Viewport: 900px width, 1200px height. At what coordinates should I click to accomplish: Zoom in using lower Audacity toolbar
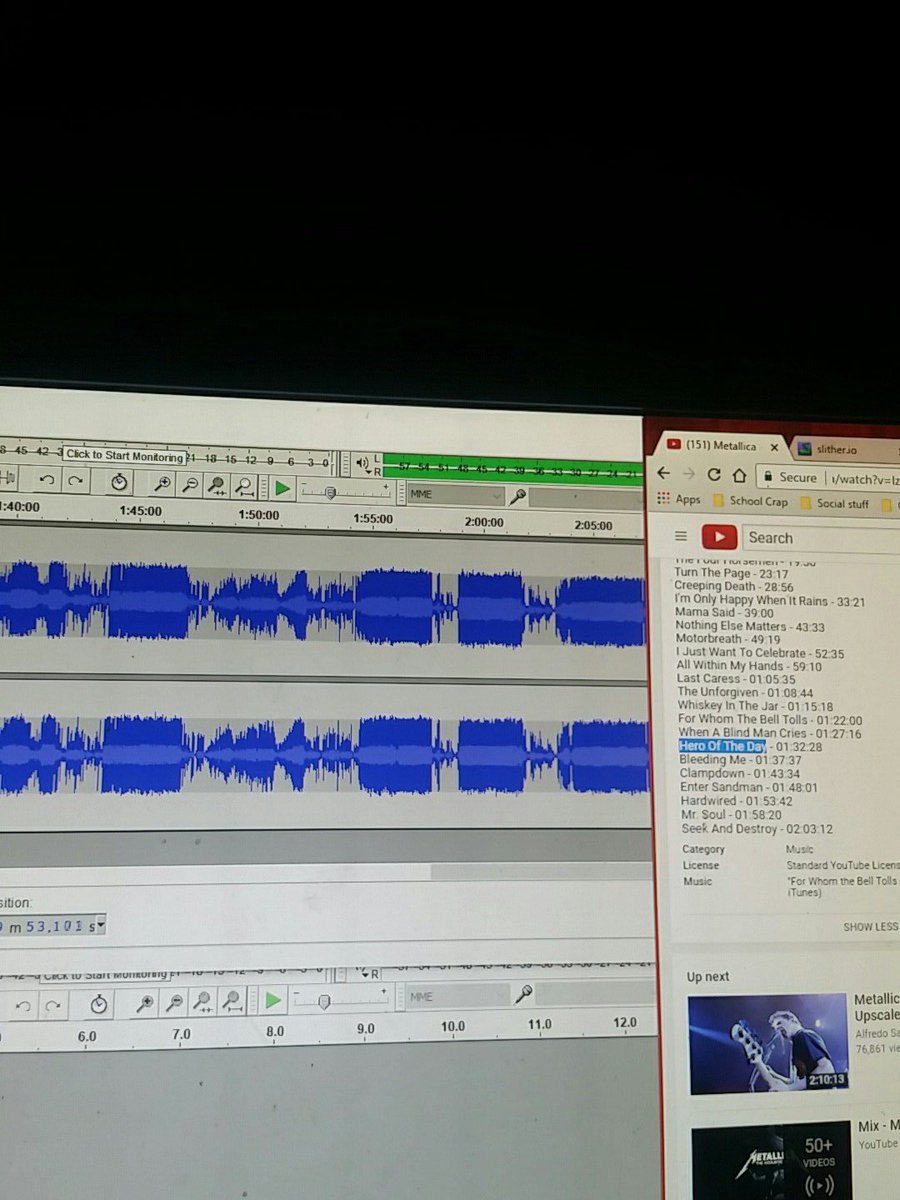click(x=145, y=1001)
